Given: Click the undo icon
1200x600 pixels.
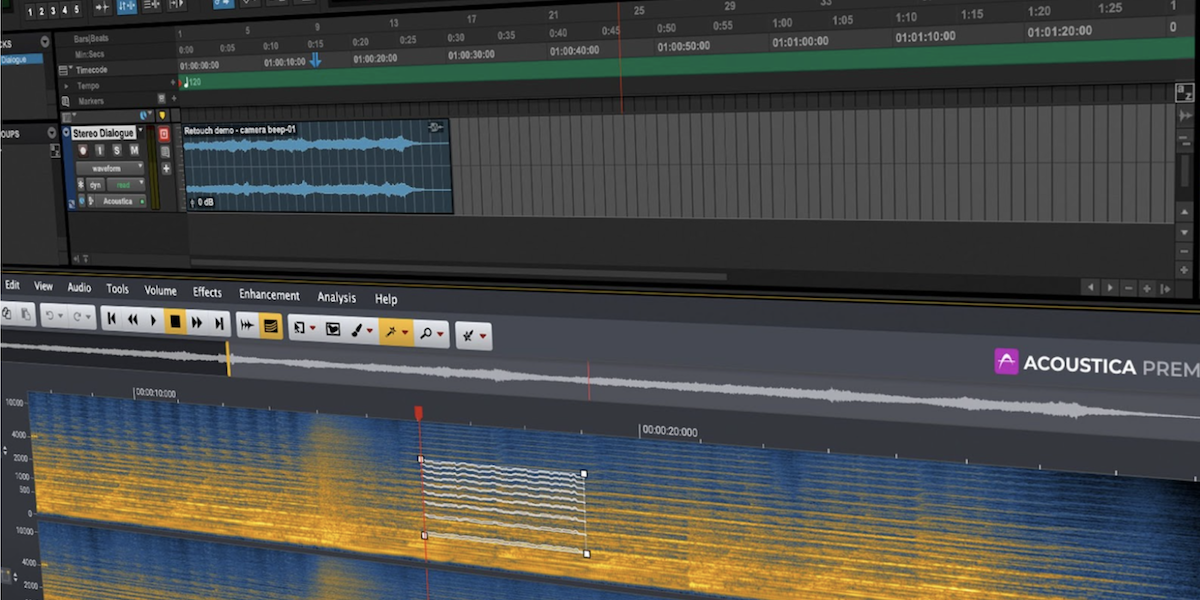Looking at the screenshot, I should (51, 314).
